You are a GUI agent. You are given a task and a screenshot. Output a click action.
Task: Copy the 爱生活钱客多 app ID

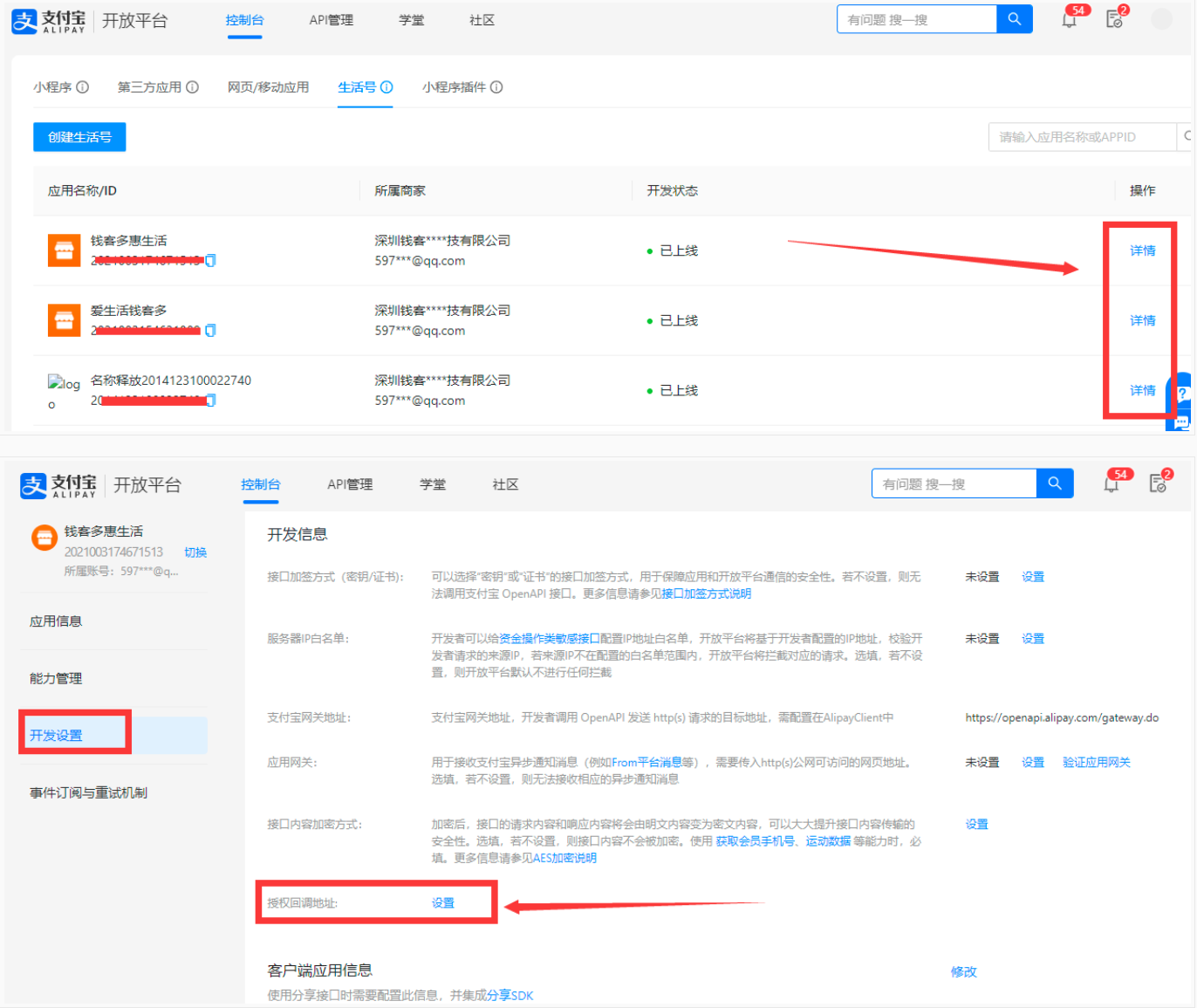coord(210,331)
